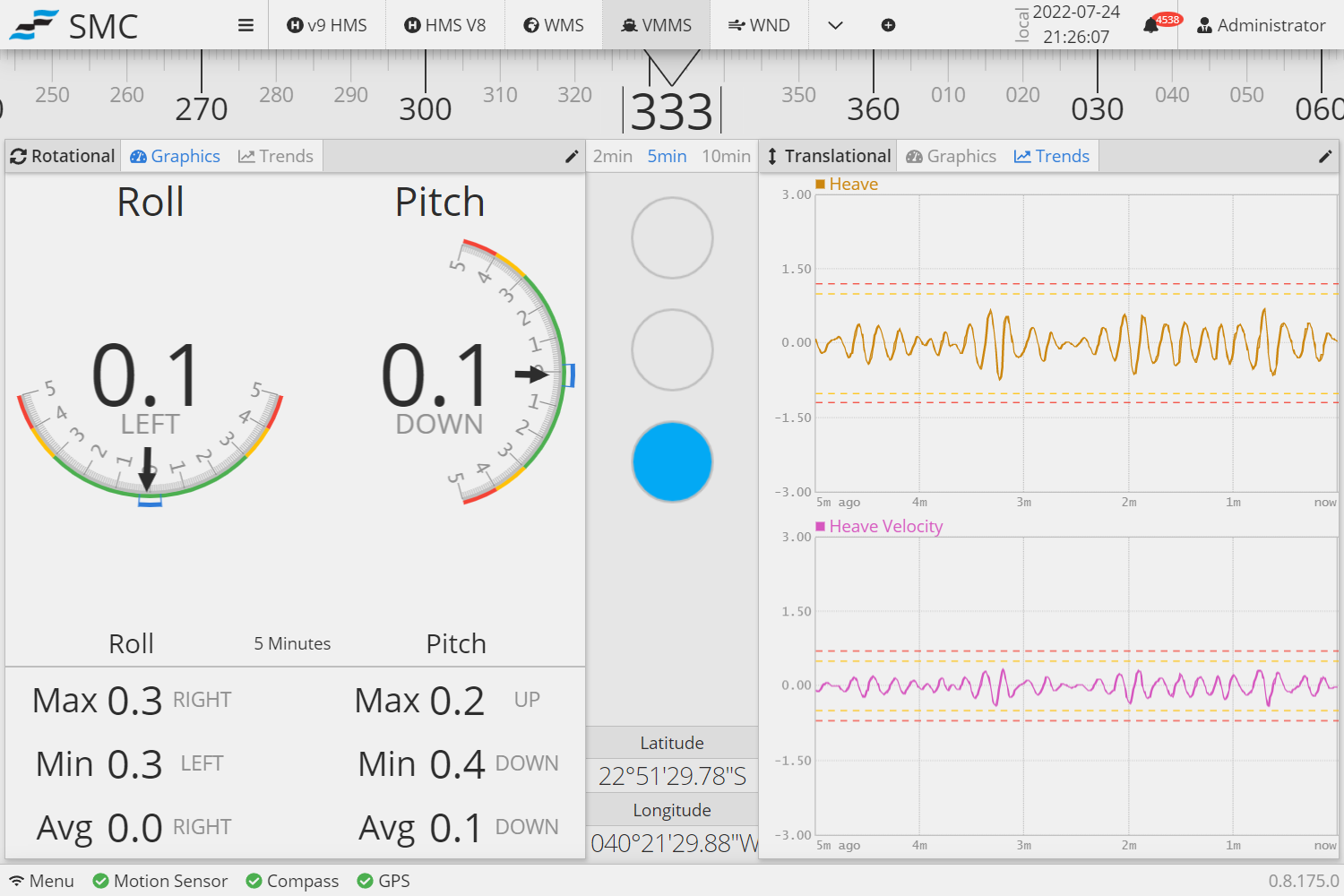The height and width of the screenshot is (896, 1344).
Task: Click the SMC logo
Action: point(74,26)
